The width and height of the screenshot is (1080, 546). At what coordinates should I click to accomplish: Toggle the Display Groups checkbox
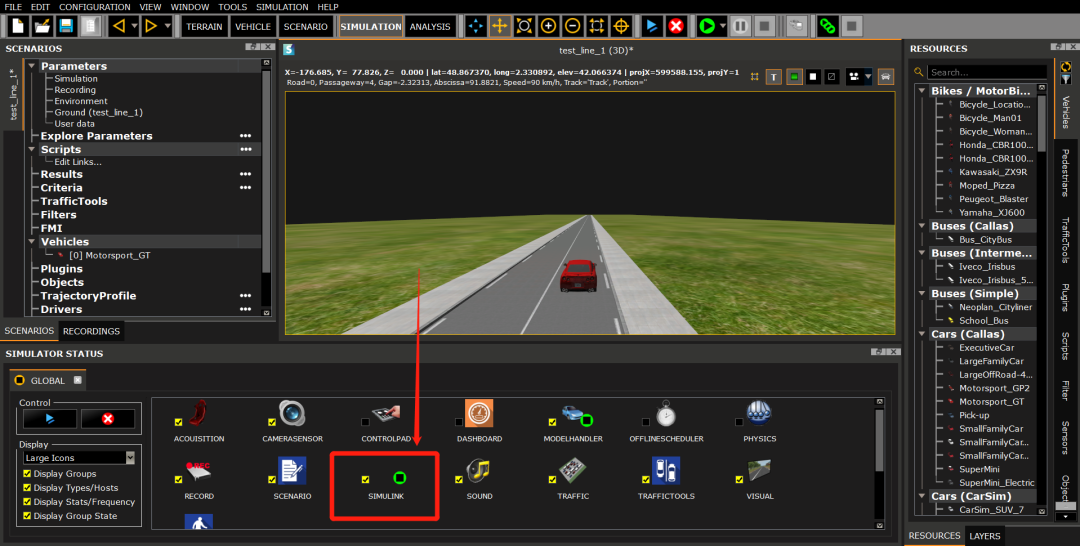(x=28, y=474)
